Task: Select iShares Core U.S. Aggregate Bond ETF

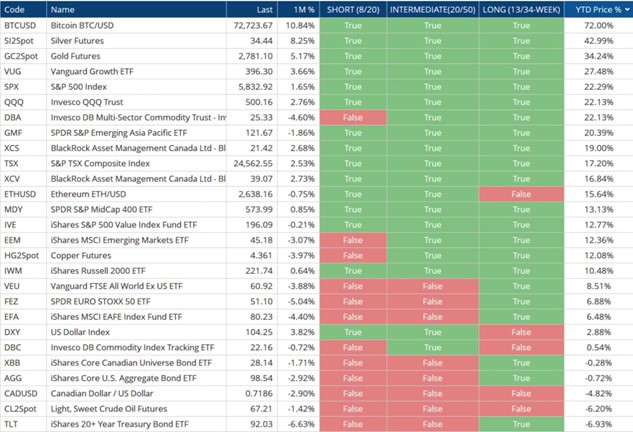Action: [x=136, y=378]
